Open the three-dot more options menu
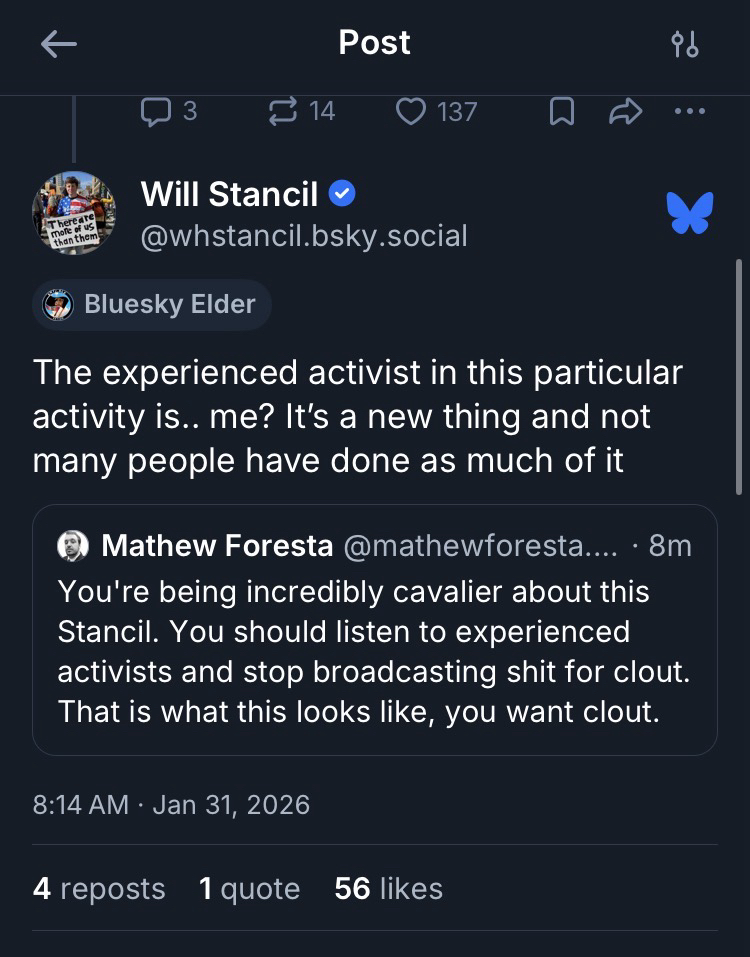This screenshot has height=957, width=750. pos(690,111)
